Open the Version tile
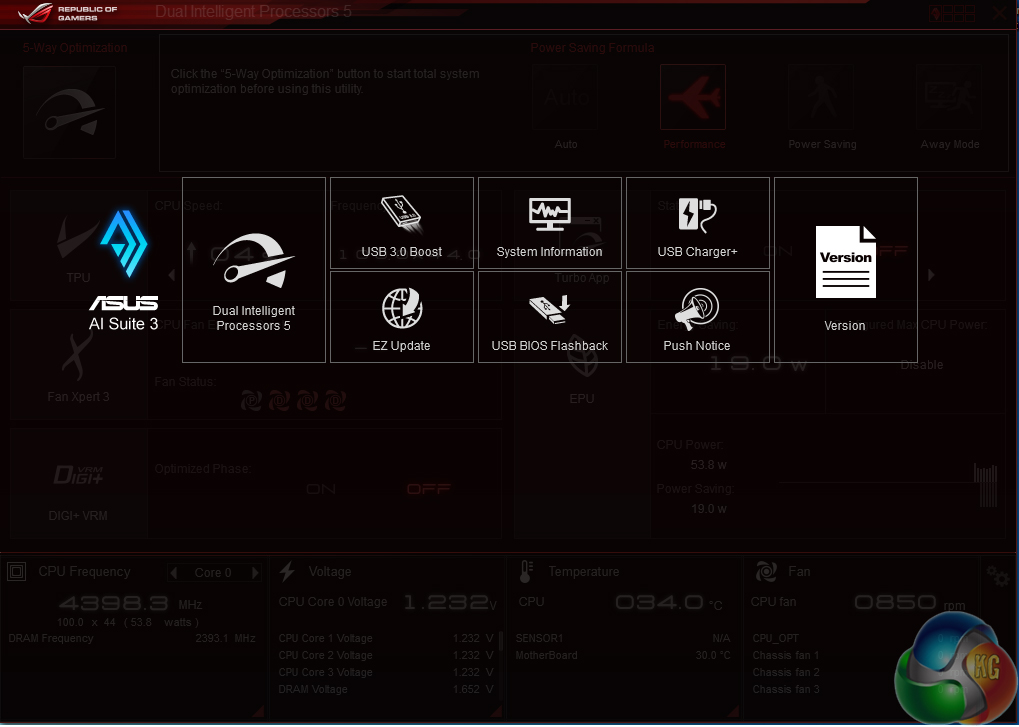The height and width of the screenshot is (727, 1019). [x=845, y=270]
